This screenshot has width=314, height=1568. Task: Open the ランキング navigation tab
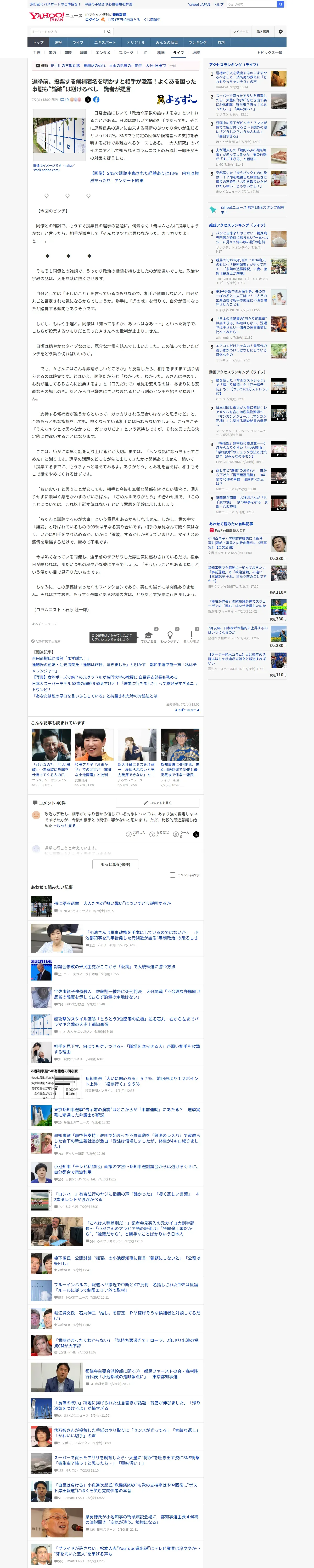coord(198,43)
